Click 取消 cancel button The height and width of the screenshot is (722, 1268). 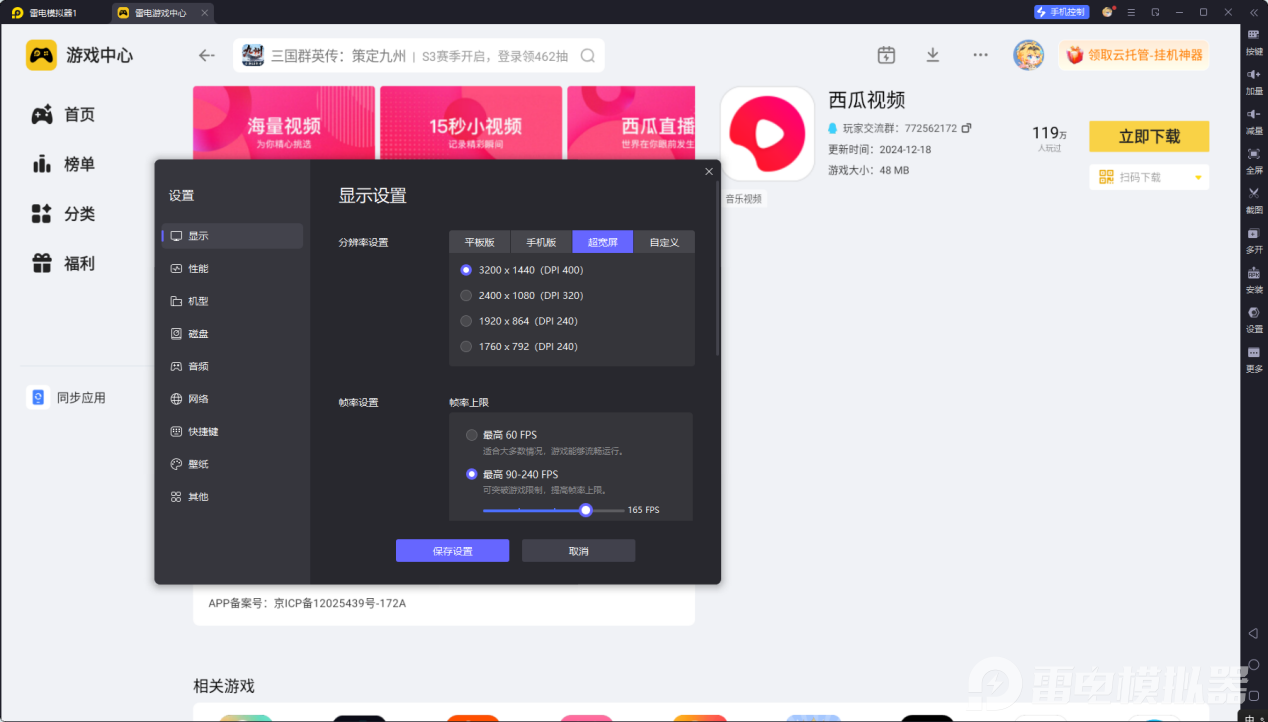tap(578, 551)
